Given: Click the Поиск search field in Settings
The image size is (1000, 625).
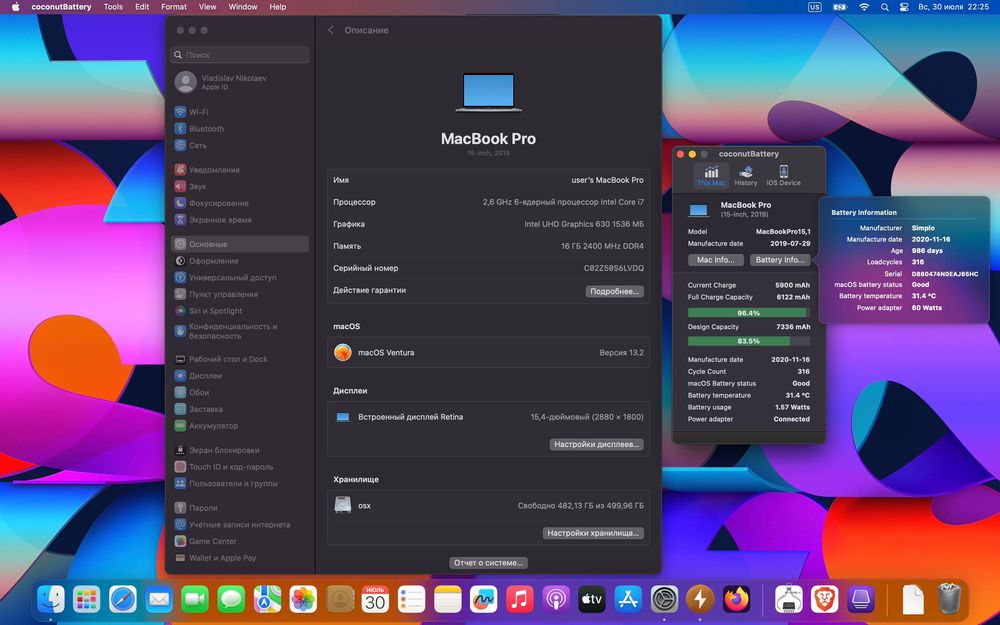Looking at the screenshot, I should [x=240, y=55].
